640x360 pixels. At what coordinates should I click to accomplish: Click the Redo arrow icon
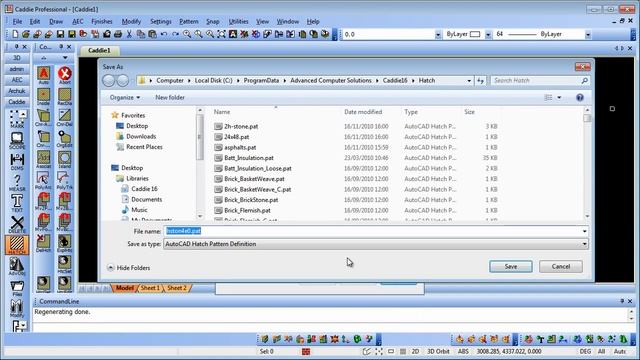175,34
